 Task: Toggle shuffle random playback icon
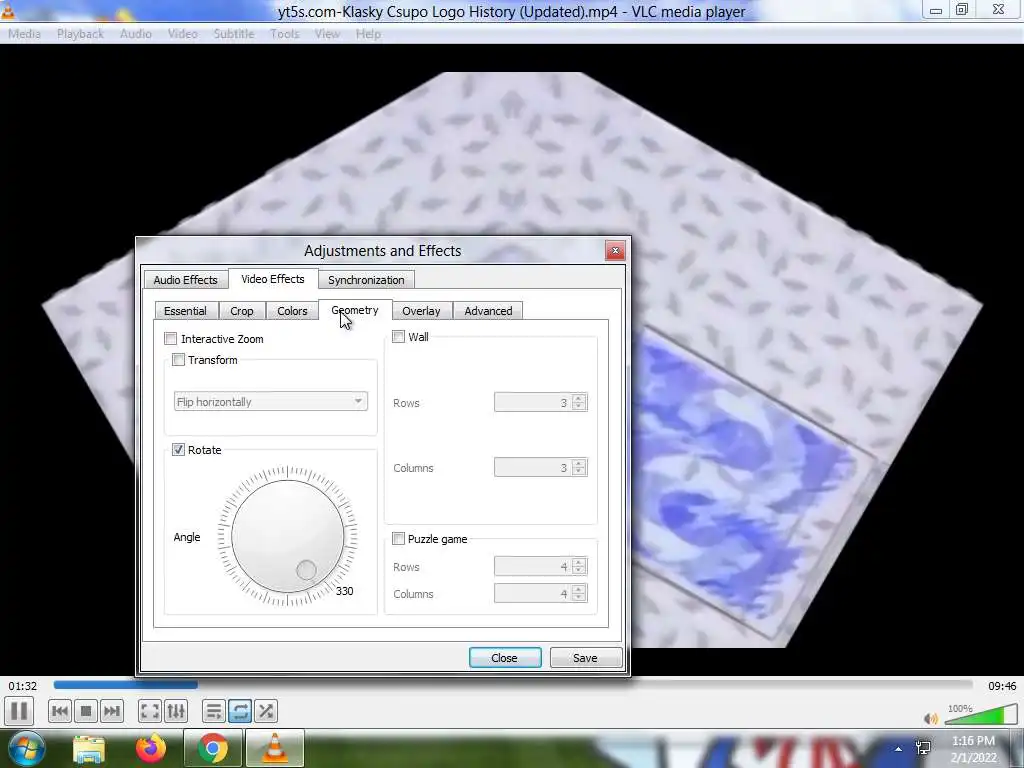pyautogui.click(x=266, y=711)
